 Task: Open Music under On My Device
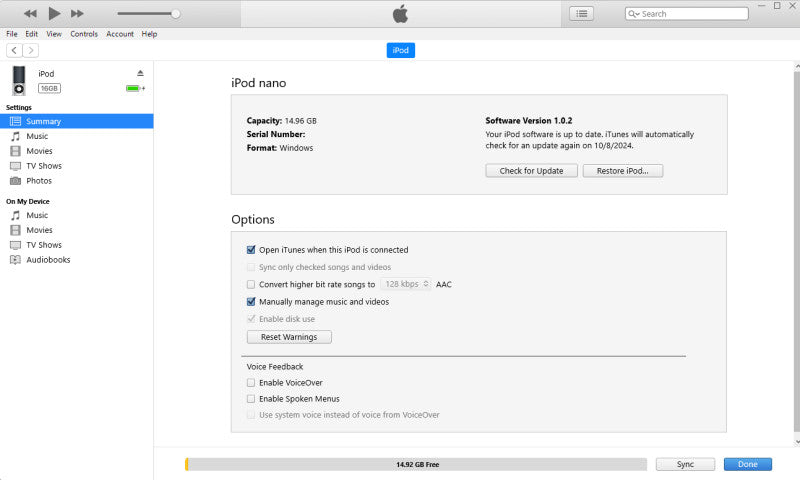click(x=77, y=215)
